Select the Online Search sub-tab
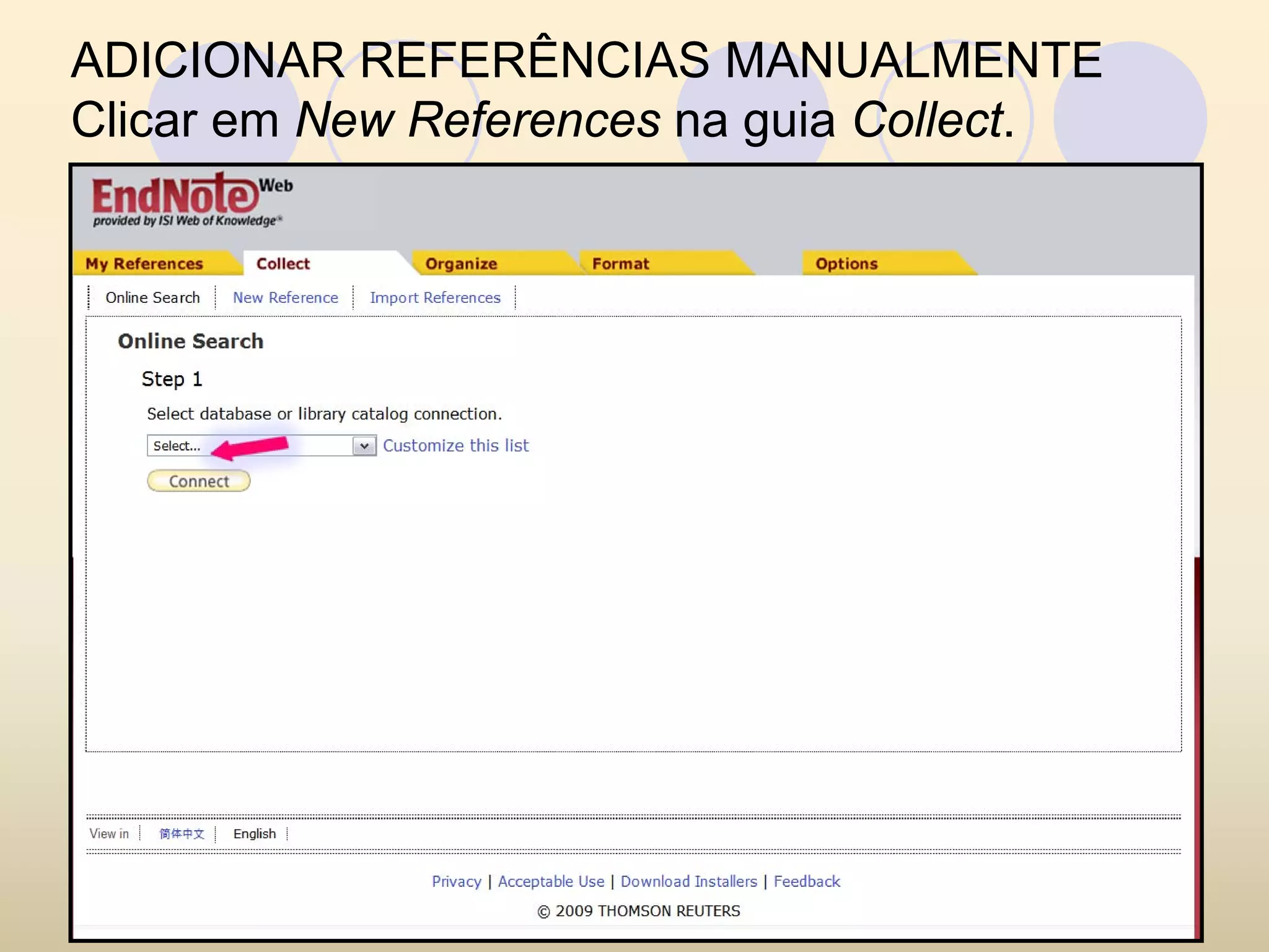The width and height of the screenshot is (1269, 952). (152, 297)
